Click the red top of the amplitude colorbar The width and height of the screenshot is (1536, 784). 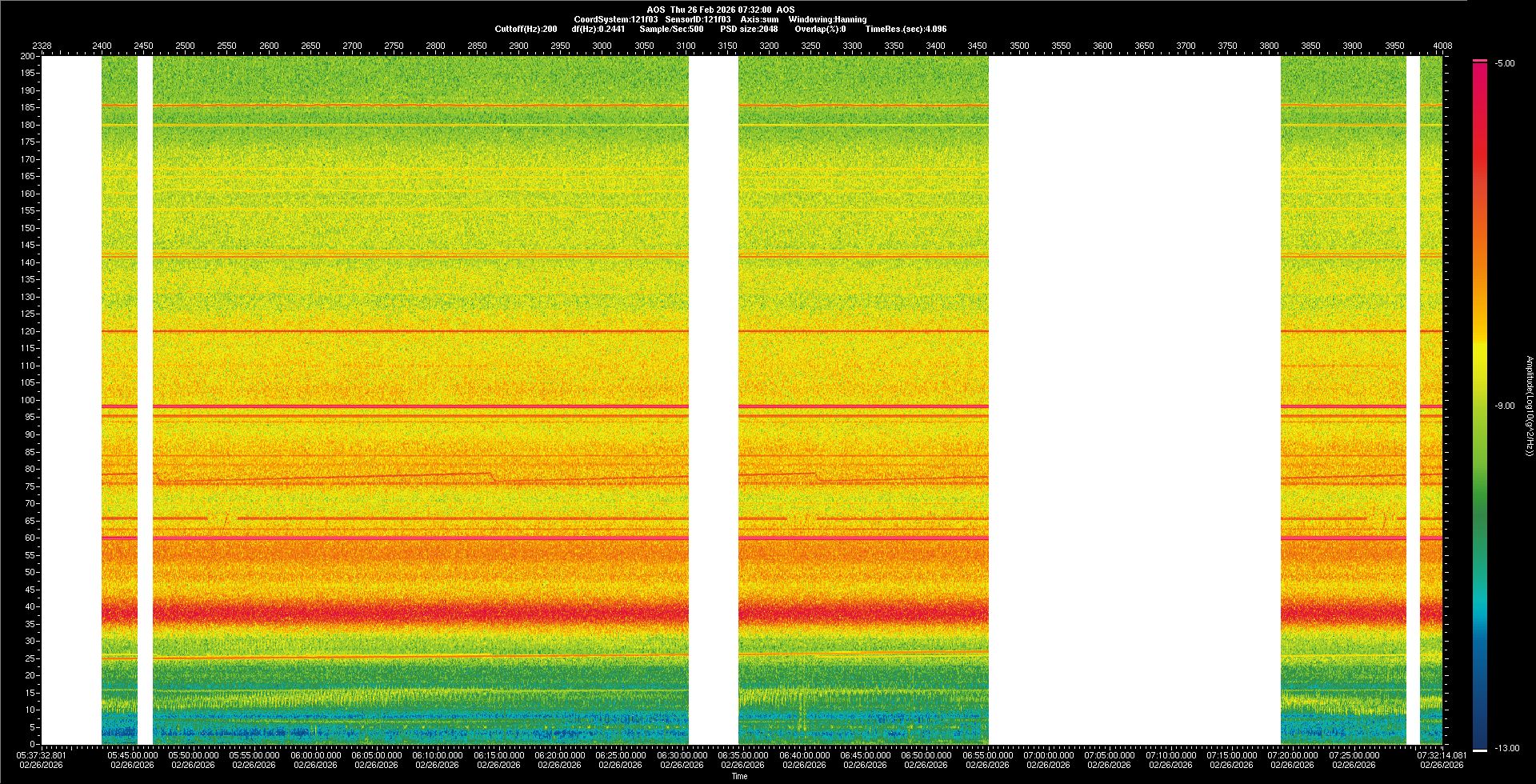[1479, 72]
